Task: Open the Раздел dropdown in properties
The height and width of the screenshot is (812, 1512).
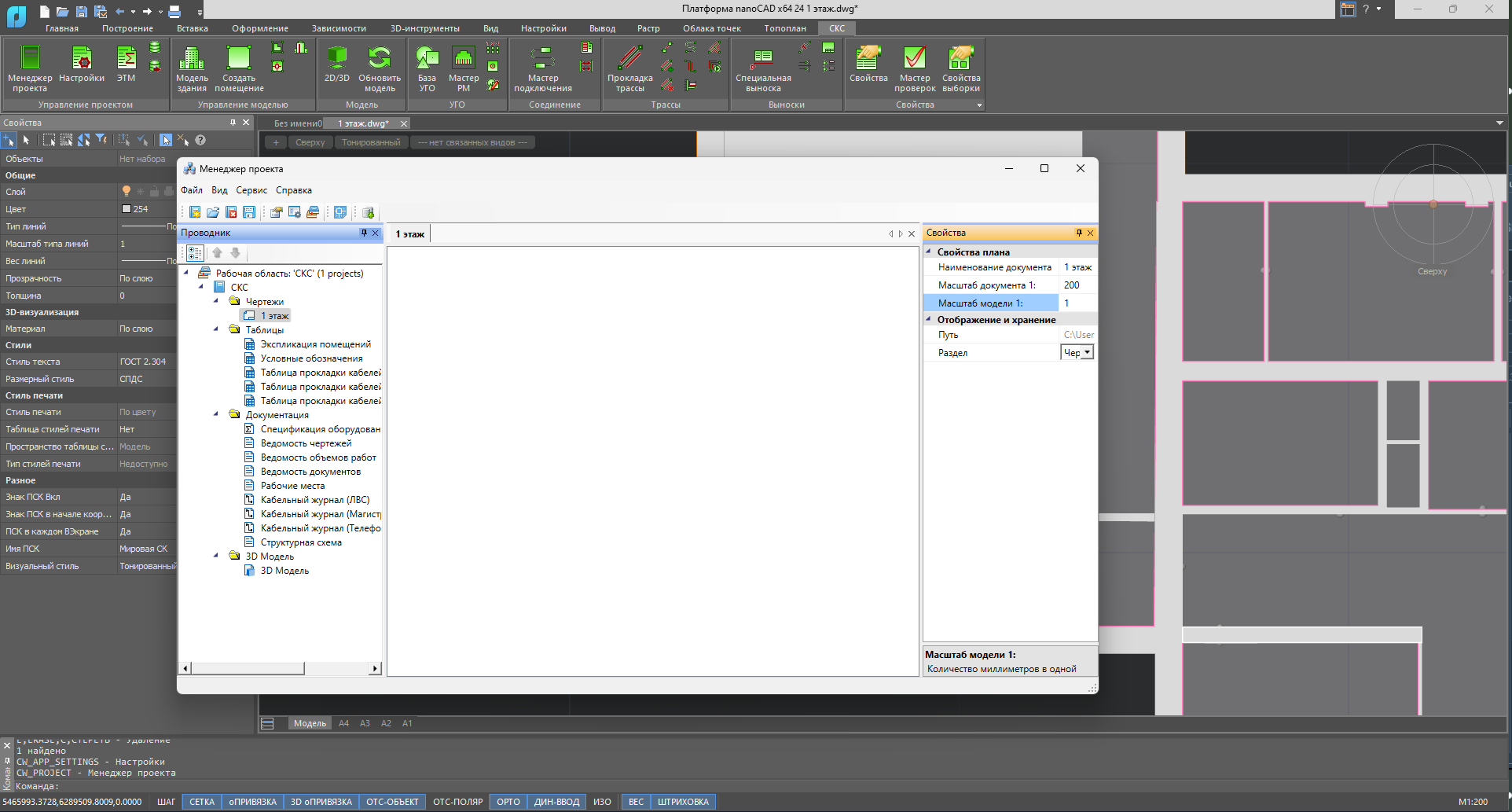Action: pyautogui.click(x=1087, y=353)
